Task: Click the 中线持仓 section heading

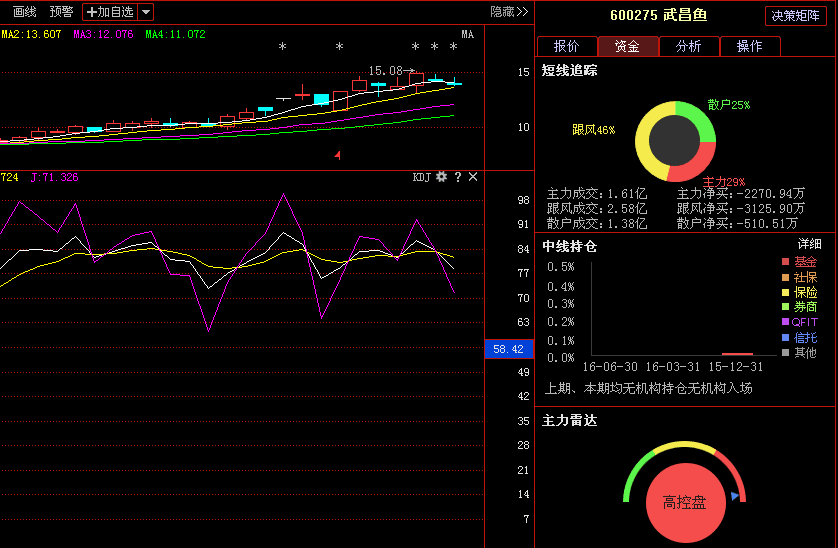Action: [570, 246]
